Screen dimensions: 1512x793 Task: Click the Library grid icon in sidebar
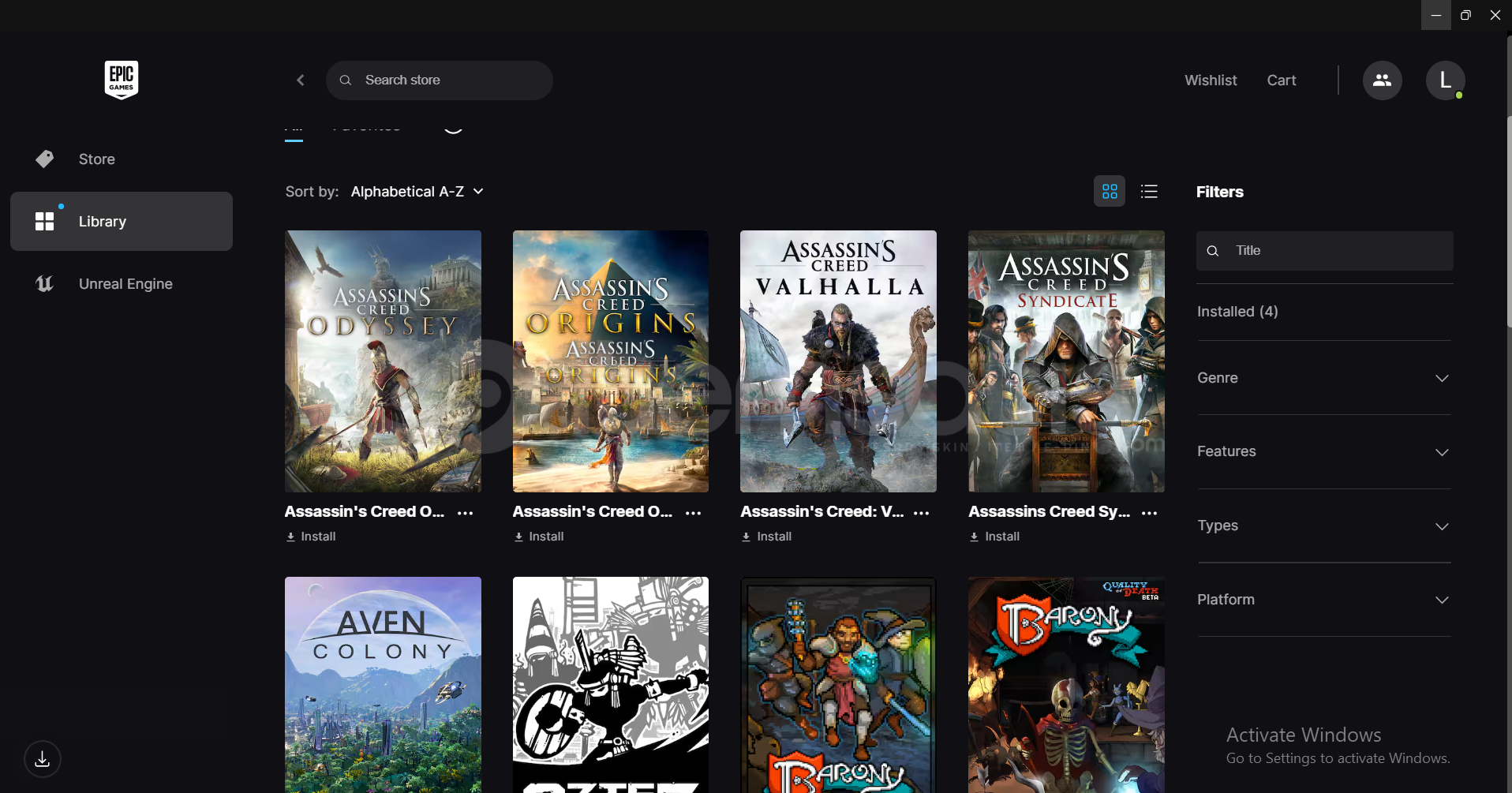pos(45,222)
